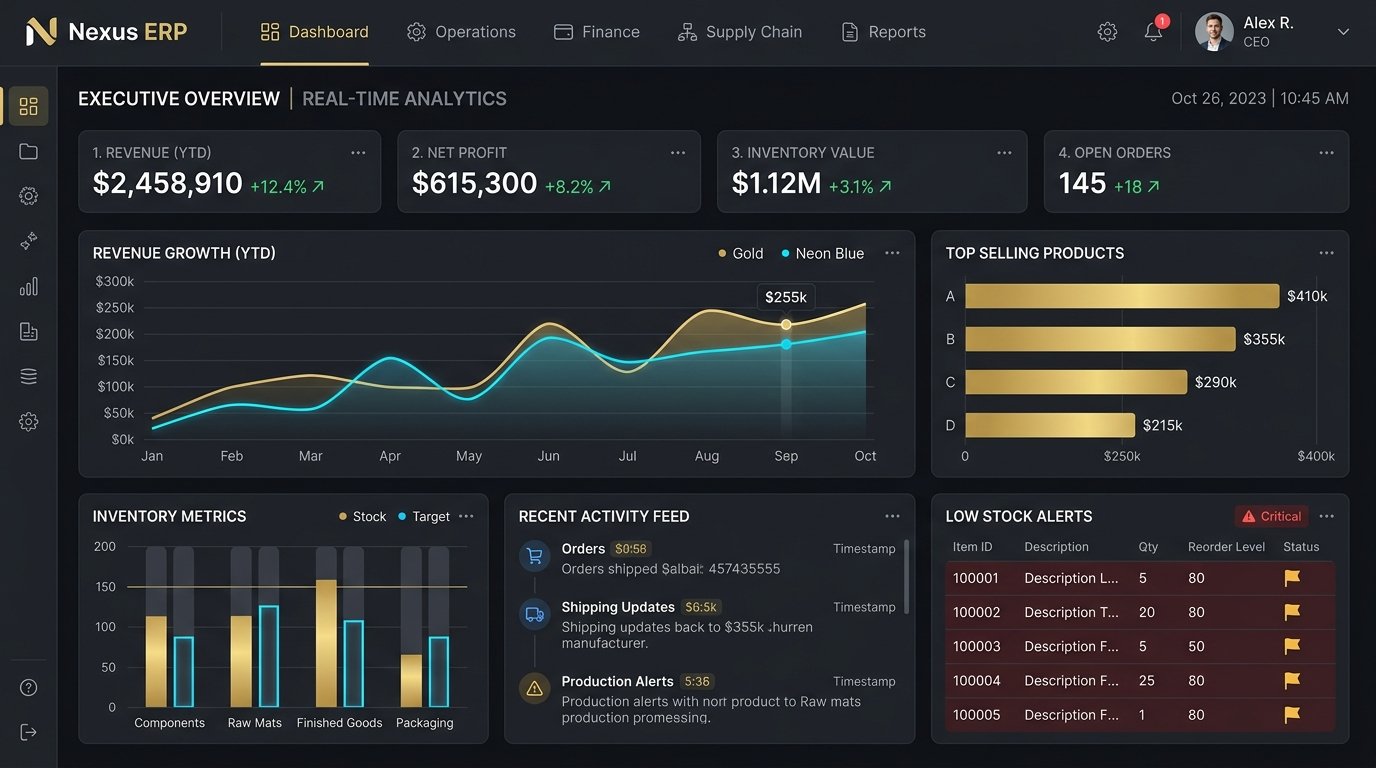Viewport: 1376px width, 768px height.
Task: Switch to the Finance tab
Action: pyautogui.click(x=596, y=32)
